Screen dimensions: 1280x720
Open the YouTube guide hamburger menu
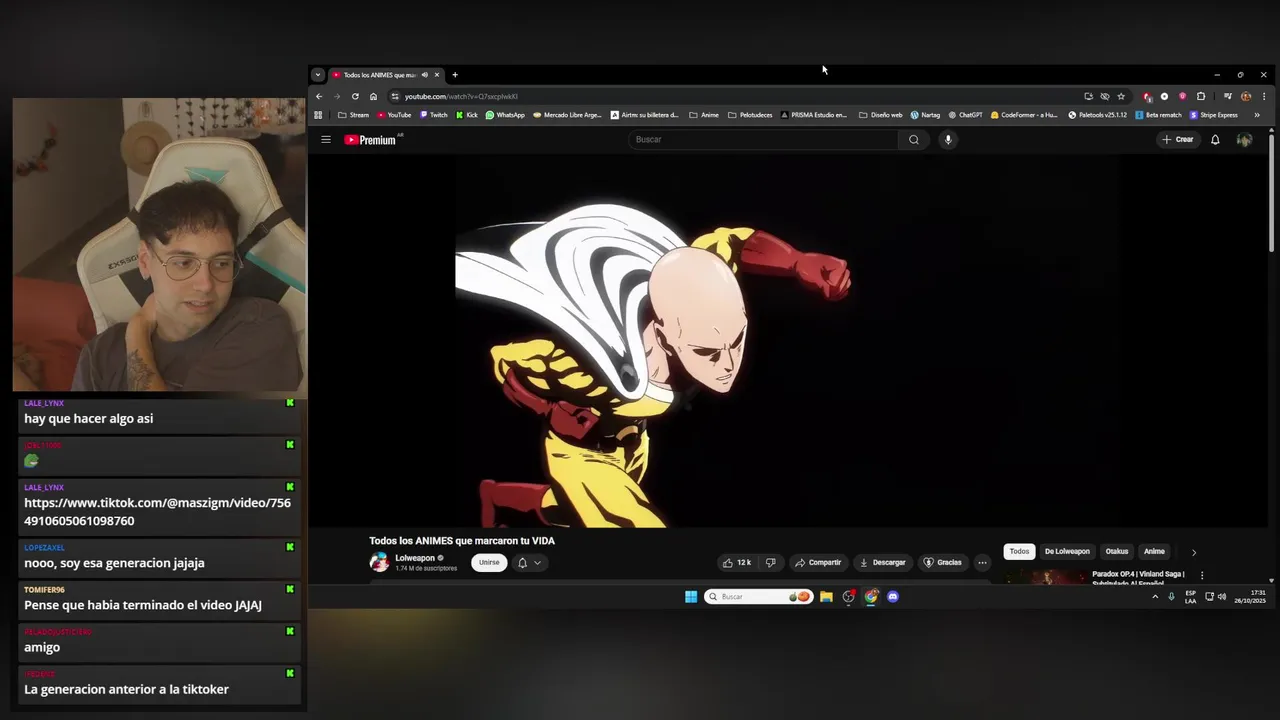tap(326, 140)
